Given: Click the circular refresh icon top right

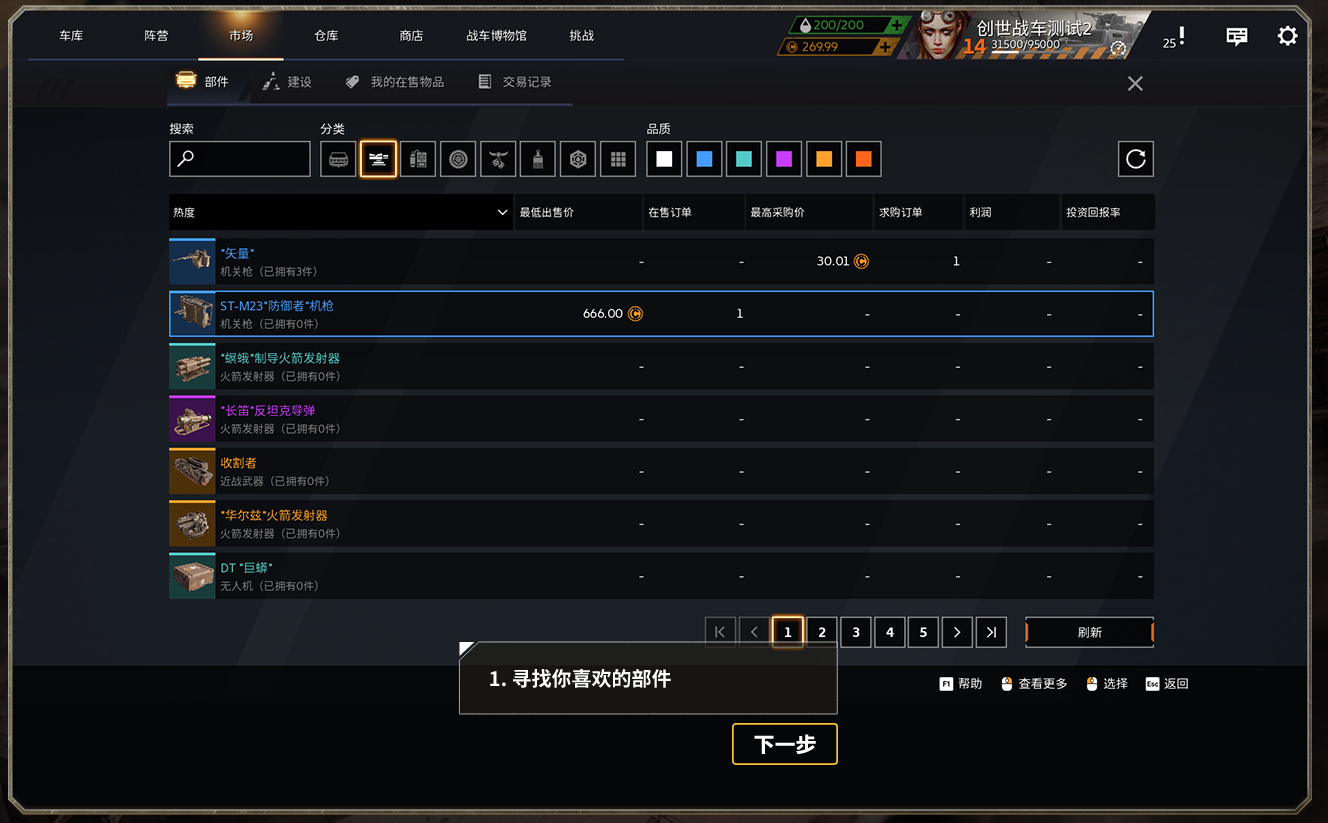Looking at the screenshot, I should pos(1135,159).
